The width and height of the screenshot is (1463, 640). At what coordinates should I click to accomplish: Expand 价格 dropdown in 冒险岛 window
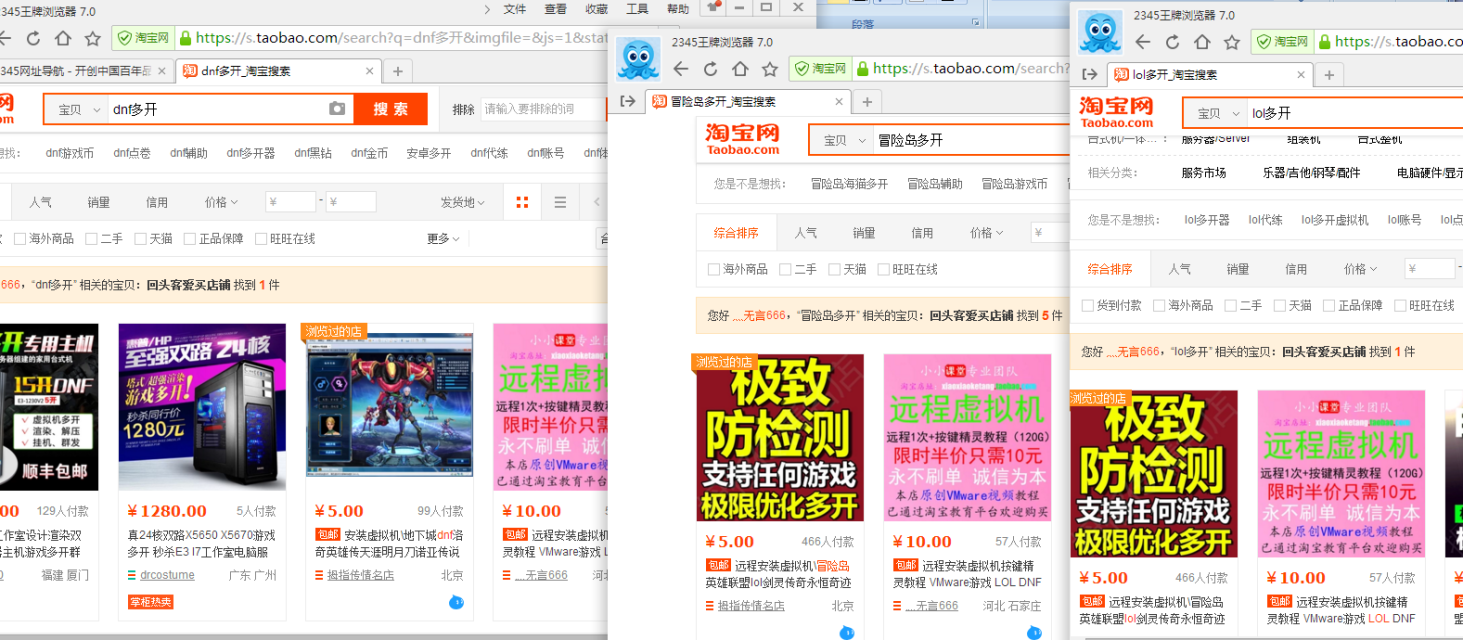[986, 232]
